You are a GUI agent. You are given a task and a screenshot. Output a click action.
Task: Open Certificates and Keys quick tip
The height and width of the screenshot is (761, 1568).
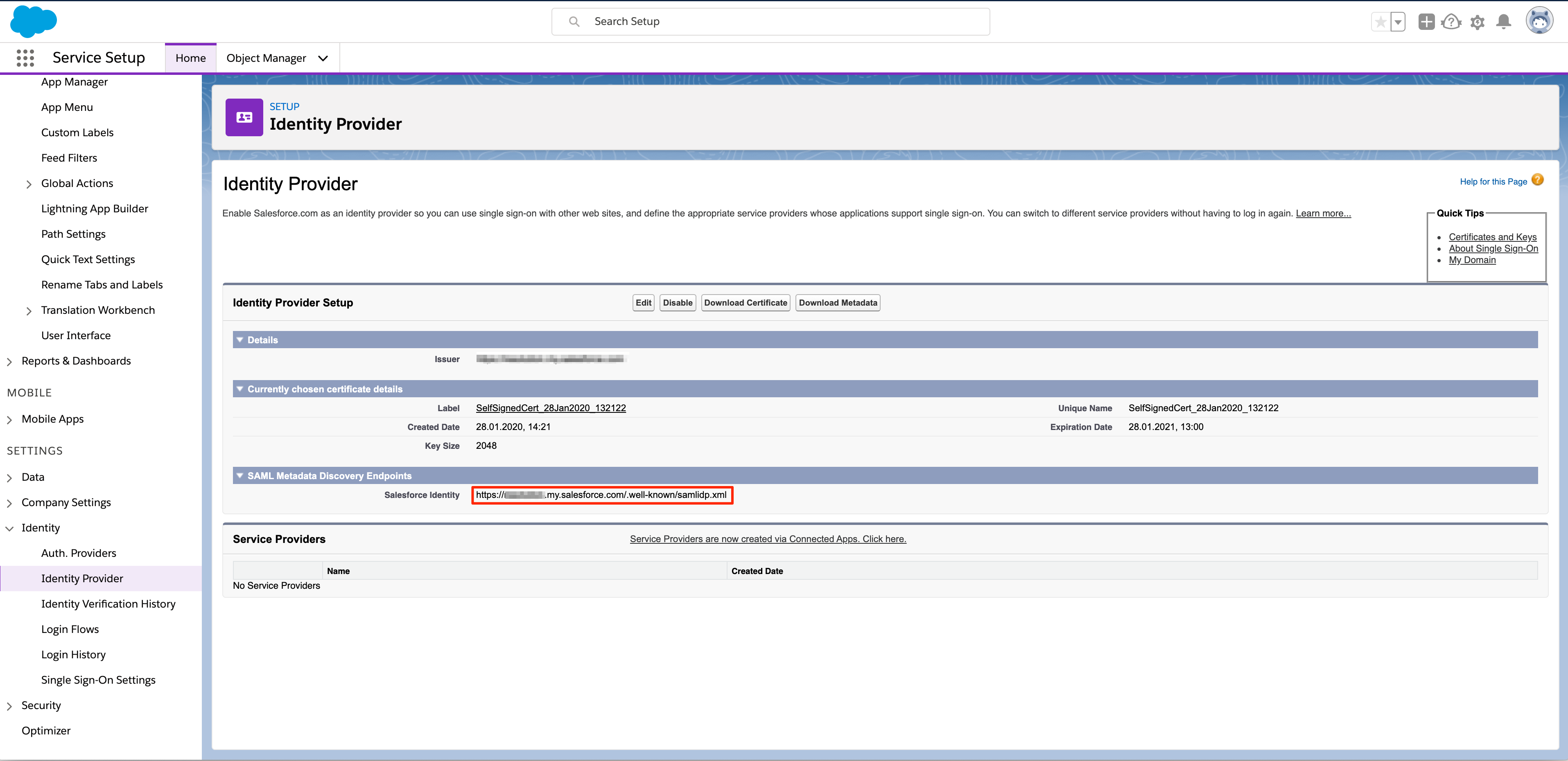tap(1493, 236)
